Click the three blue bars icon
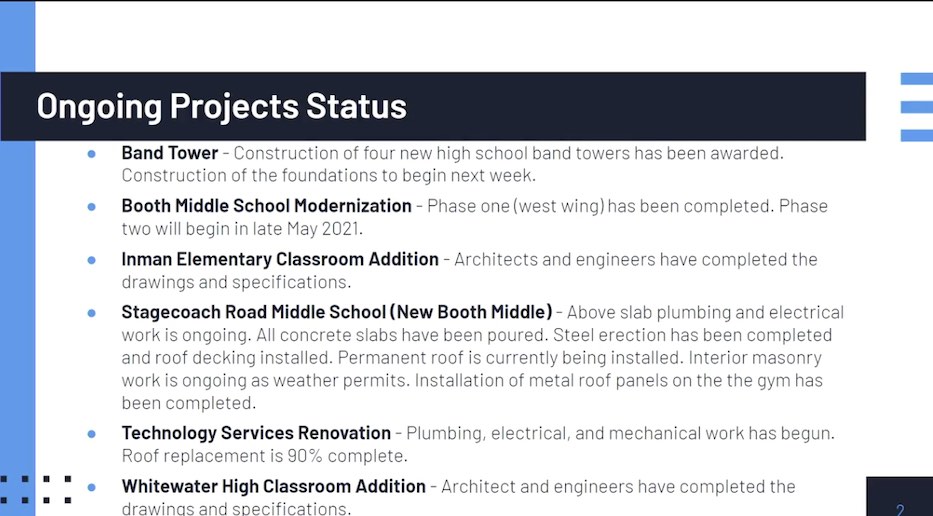 pyautogui.click(x=916, y=107)
